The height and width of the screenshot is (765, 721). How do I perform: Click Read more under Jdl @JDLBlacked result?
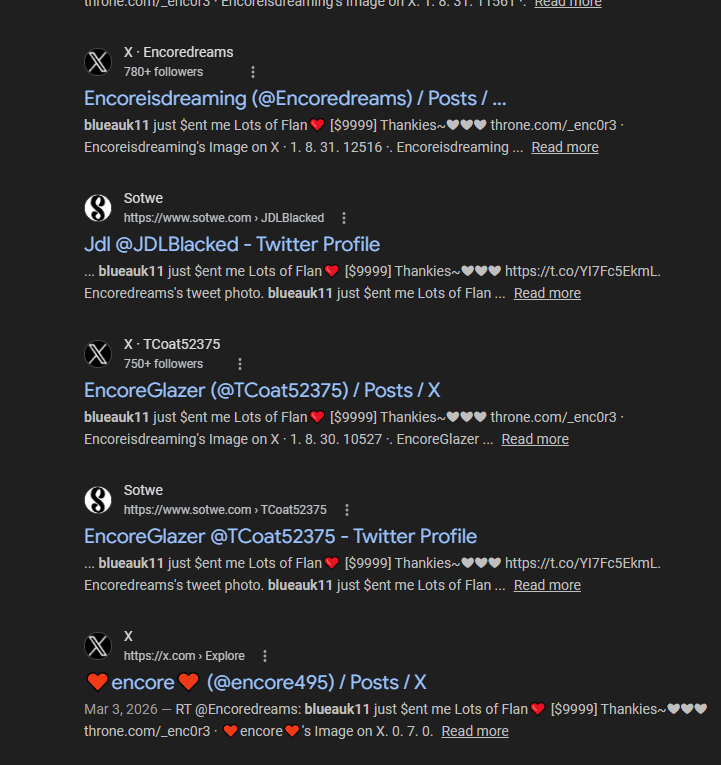[x=547, y=293]
